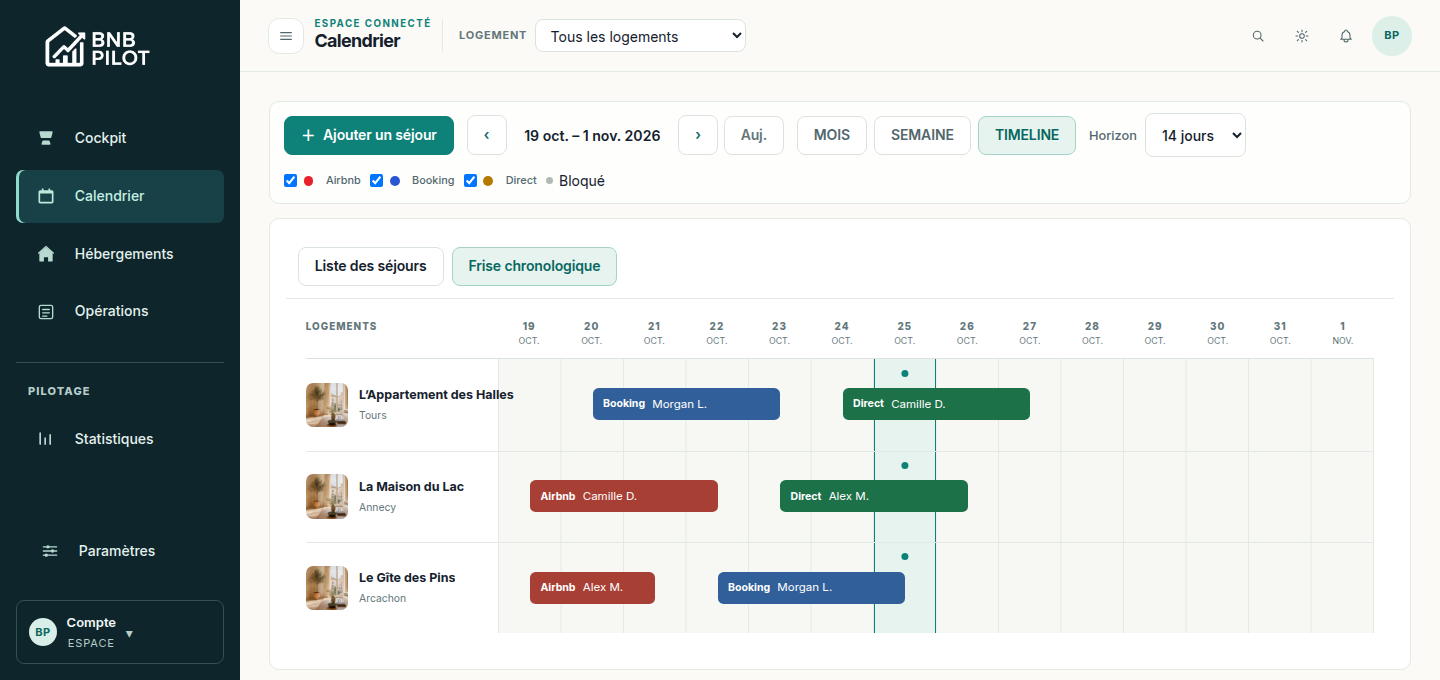1440x680 pixels.
Task: Click the 19 oct. day header
Action: click(x=529, y=333)
